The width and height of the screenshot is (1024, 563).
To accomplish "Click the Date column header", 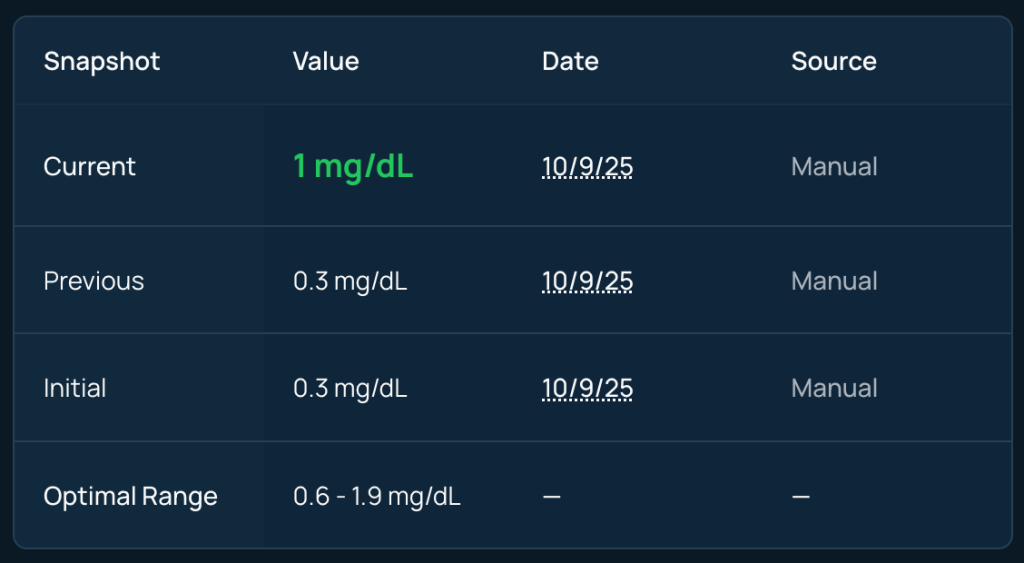I will 570,62.
